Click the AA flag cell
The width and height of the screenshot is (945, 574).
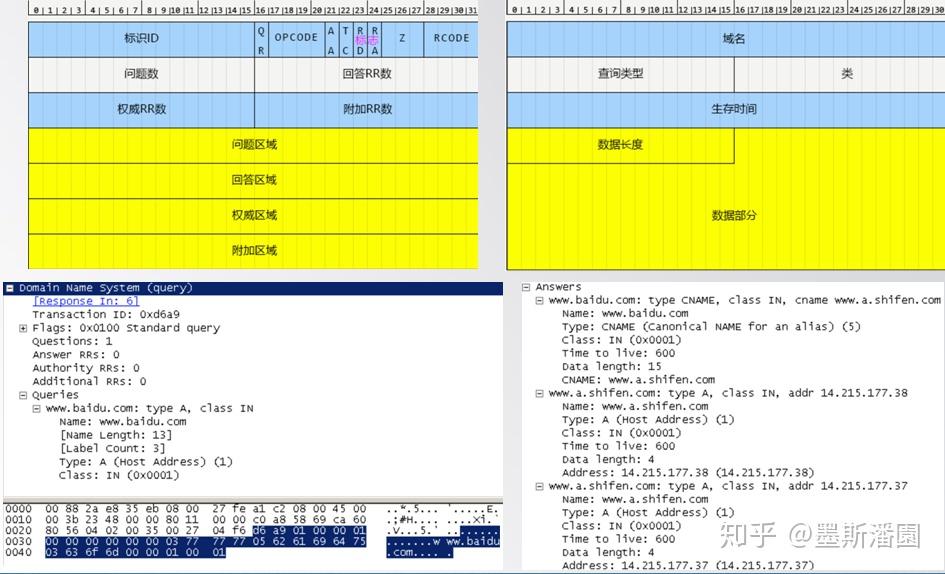point(331,39)
